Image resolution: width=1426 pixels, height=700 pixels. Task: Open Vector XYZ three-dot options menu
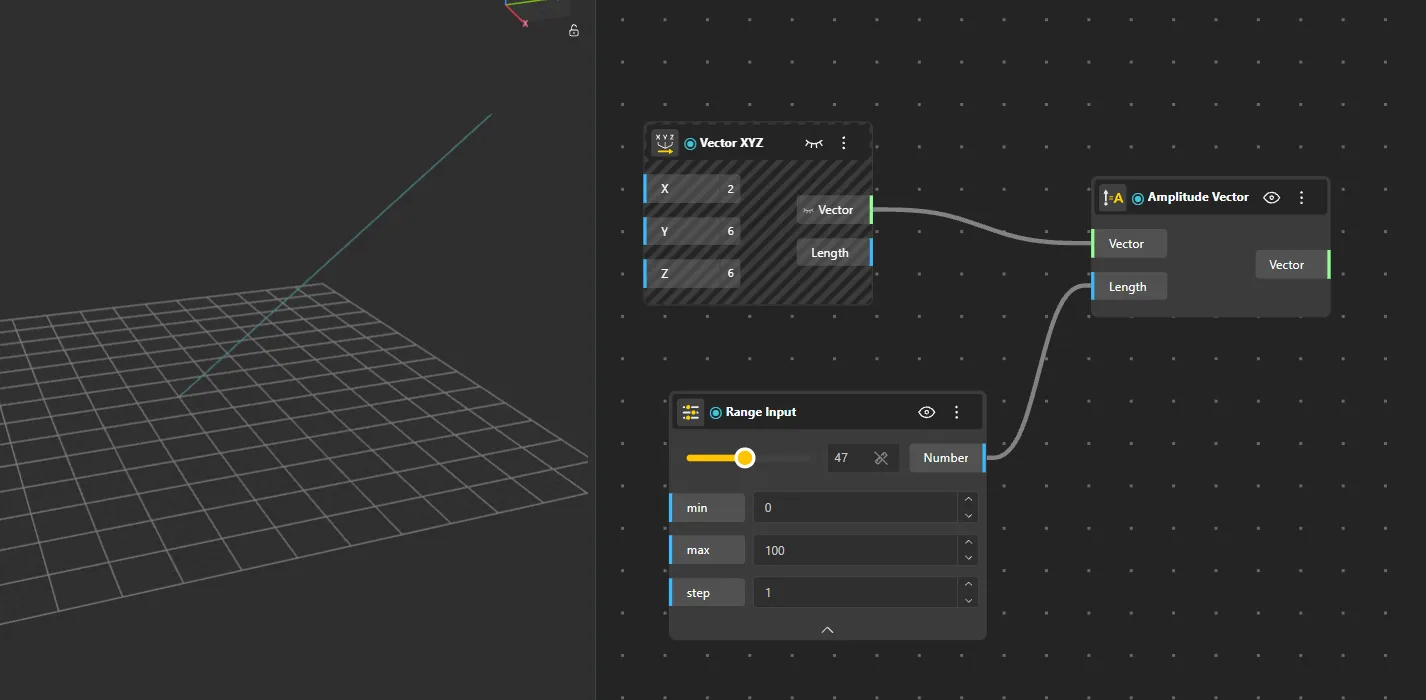tap(843, 143)
